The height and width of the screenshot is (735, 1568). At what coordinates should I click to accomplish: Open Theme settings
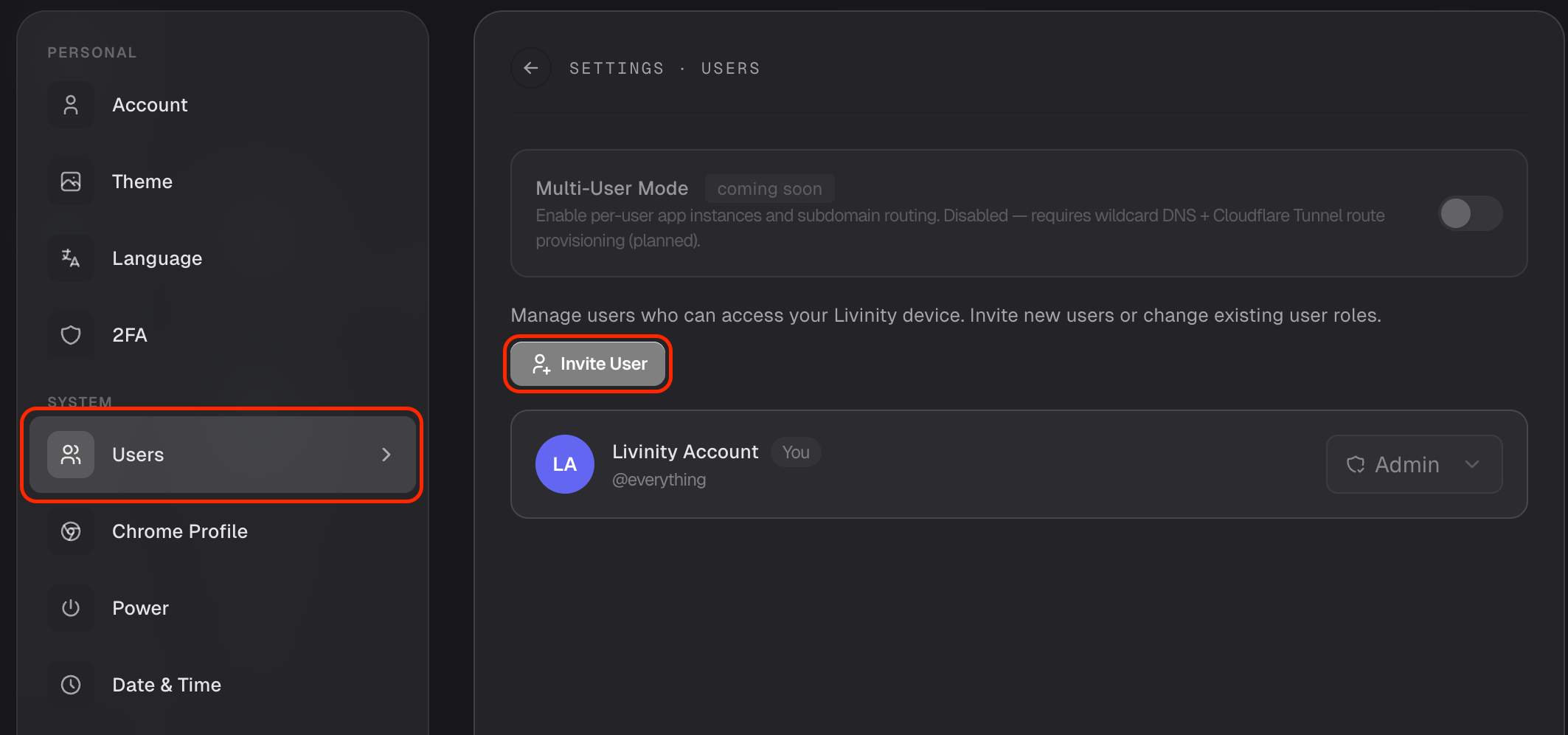[x=222, y=182]
